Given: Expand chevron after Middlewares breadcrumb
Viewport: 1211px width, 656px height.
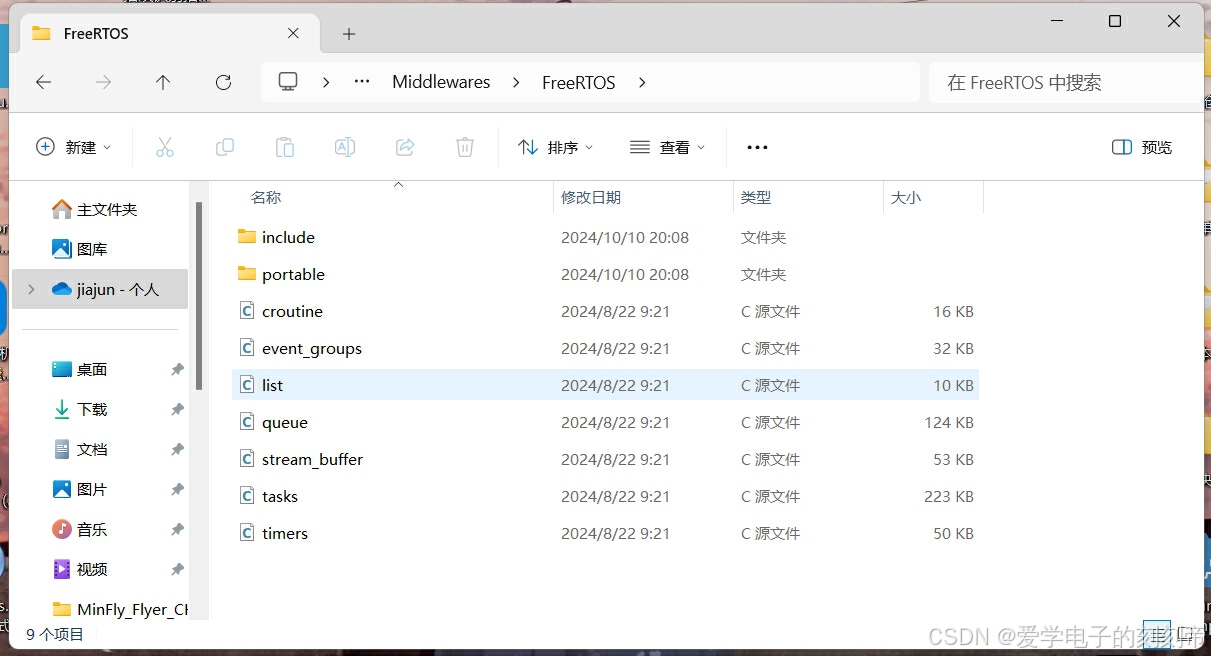Looking at the screenshot, I should coord(516,82).
